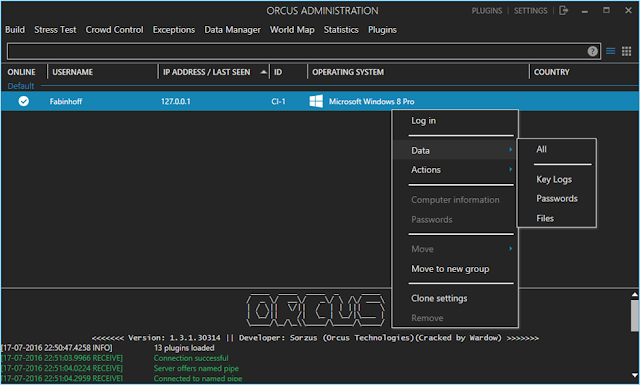The image size is (640, 385).
Task: Open the World Map menu
Action: (x=292, y=30)
